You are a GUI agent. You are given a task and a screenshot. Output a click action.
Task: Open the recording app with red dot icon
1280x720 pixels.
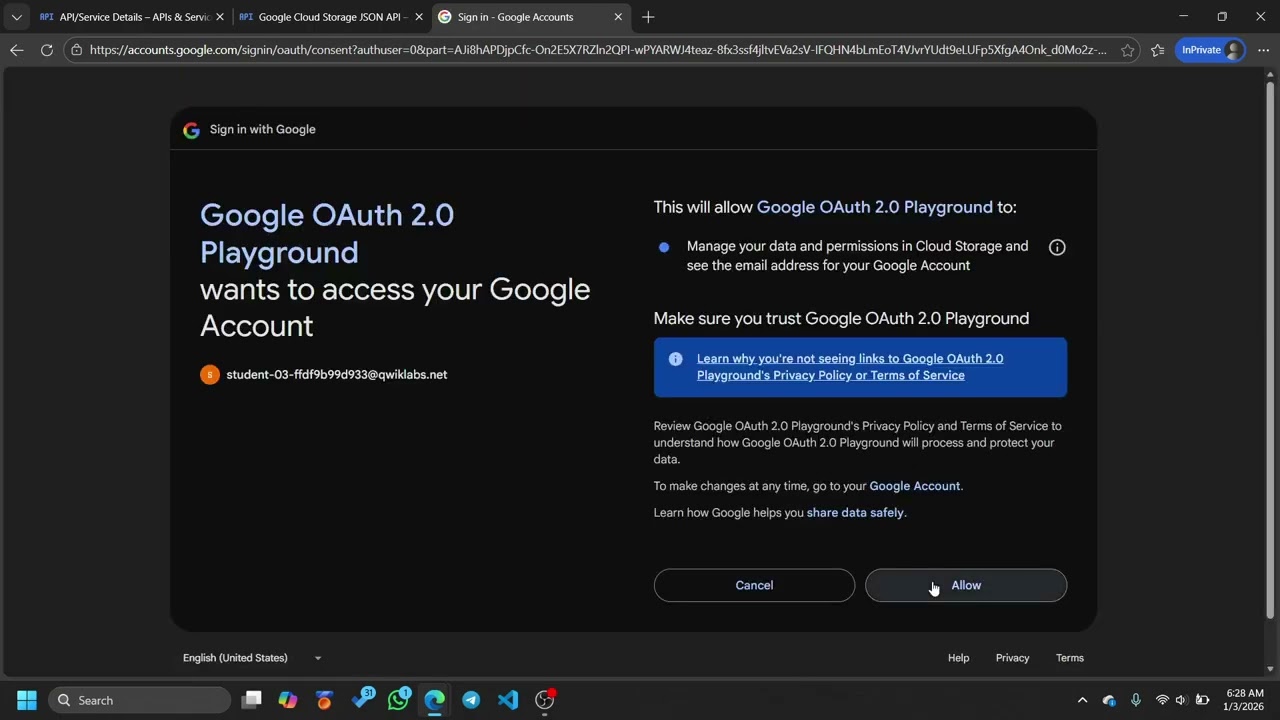(545, 700)
